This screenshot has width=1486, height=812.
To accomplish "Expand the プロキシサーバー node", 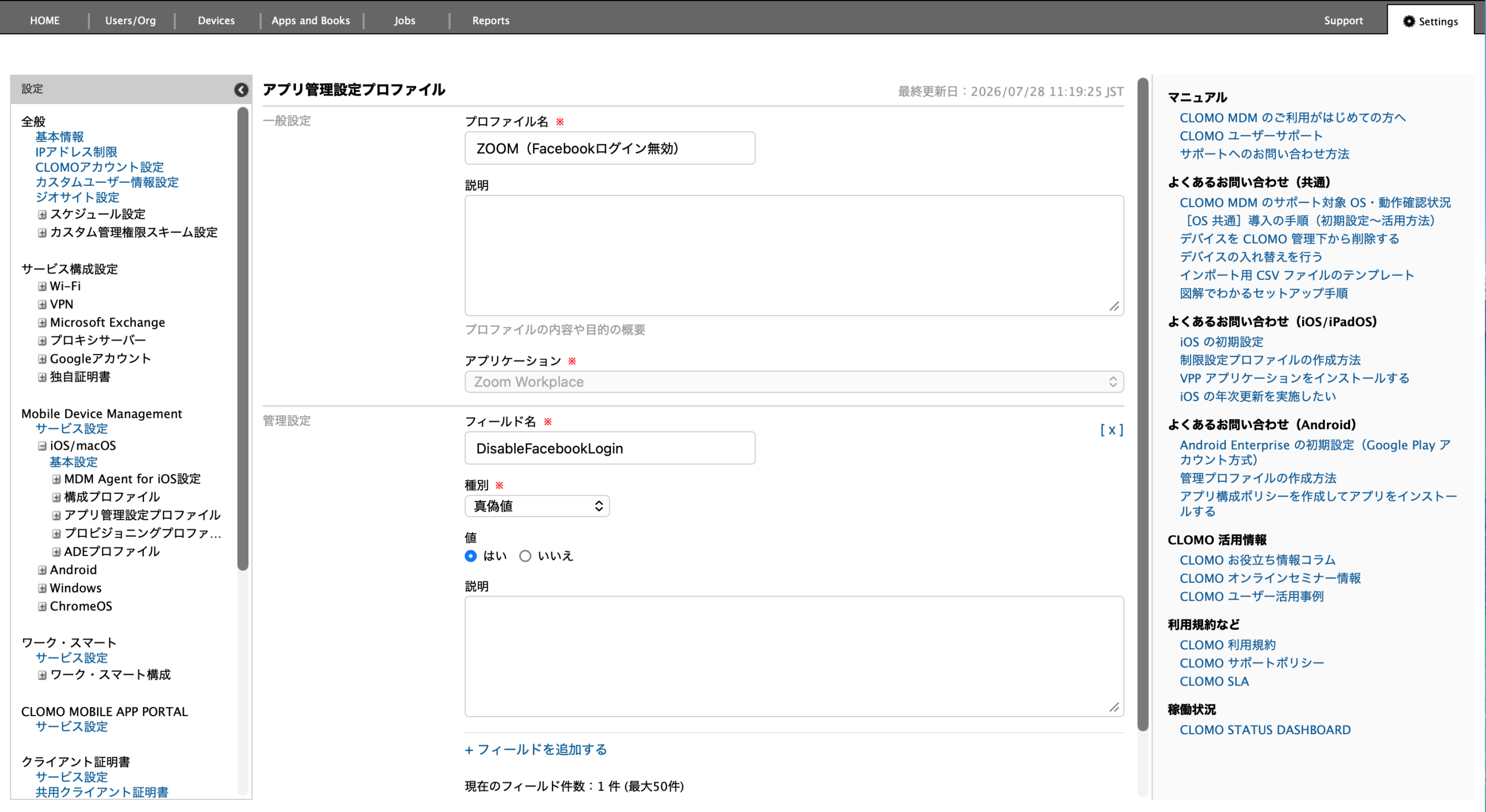I will tap(42, 341).
